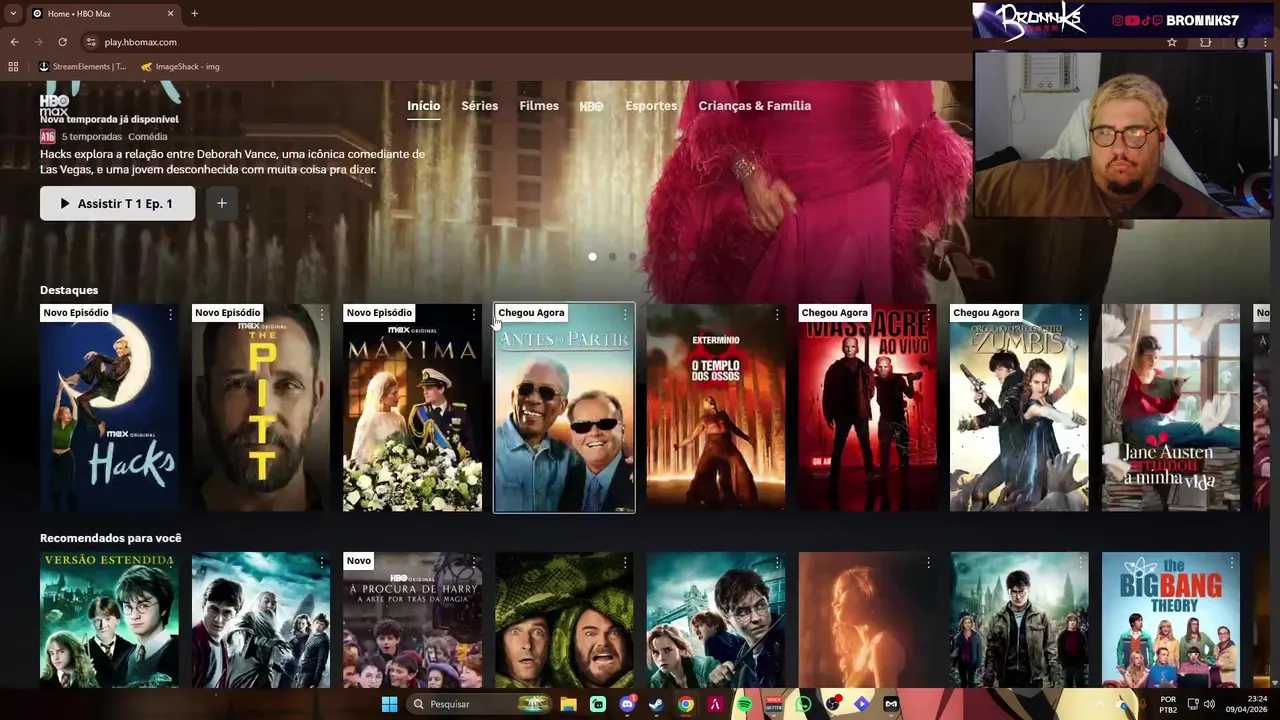Open the Chrome profile avatar
The height and width of the screenshot is (720, 1280).
click(1241, 42)
